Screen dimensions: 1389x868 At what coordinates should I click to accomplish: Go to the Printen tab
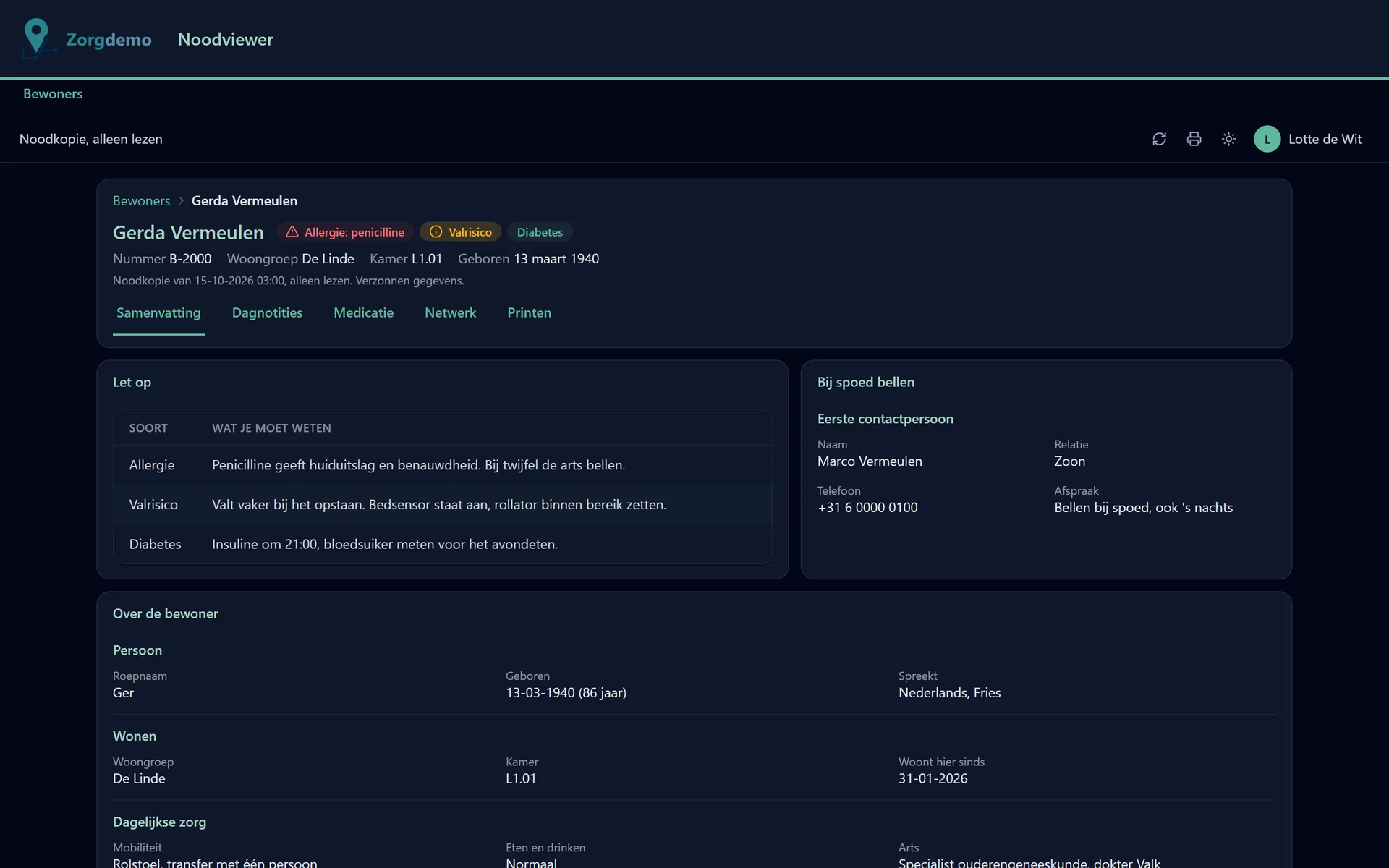click(529, 312)
